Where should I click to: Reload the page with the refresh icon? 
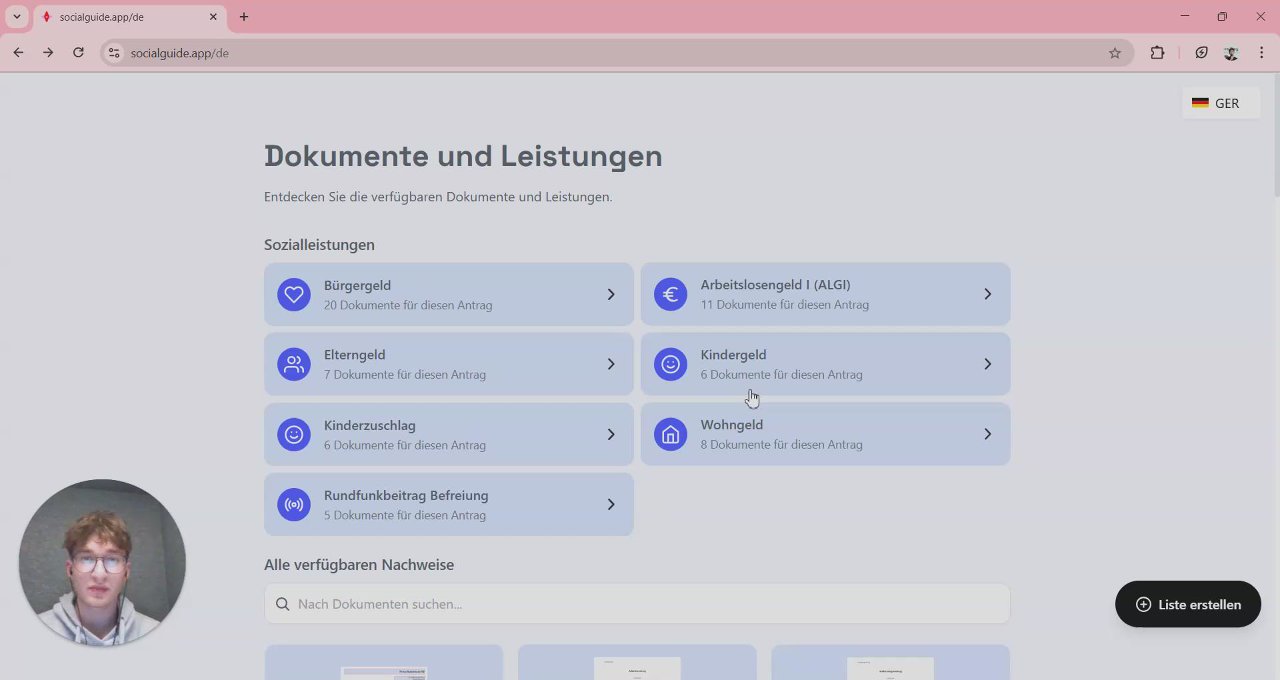[x=78, y=53]
